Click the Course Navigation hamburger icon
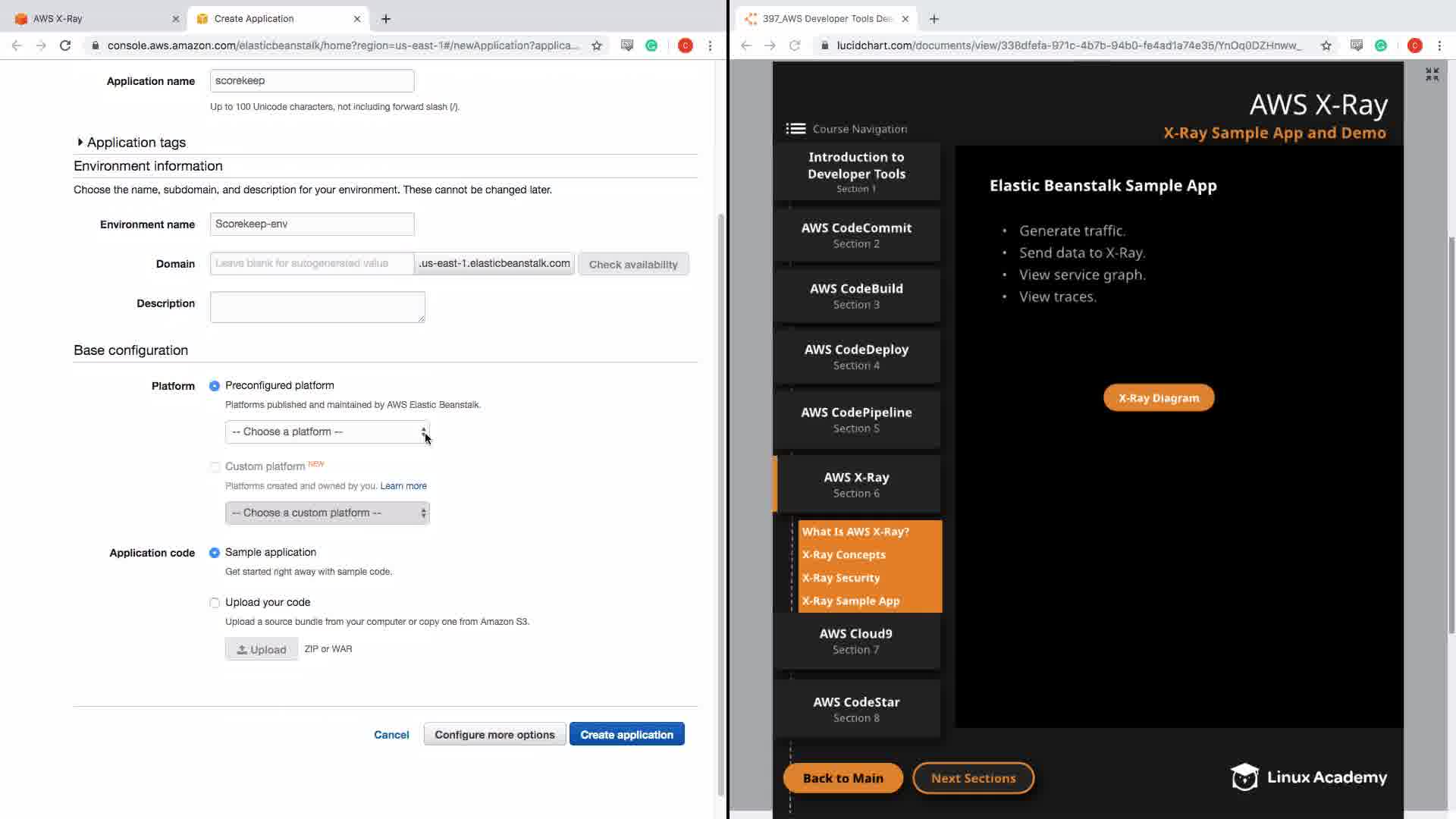 (x=795, y=129)
